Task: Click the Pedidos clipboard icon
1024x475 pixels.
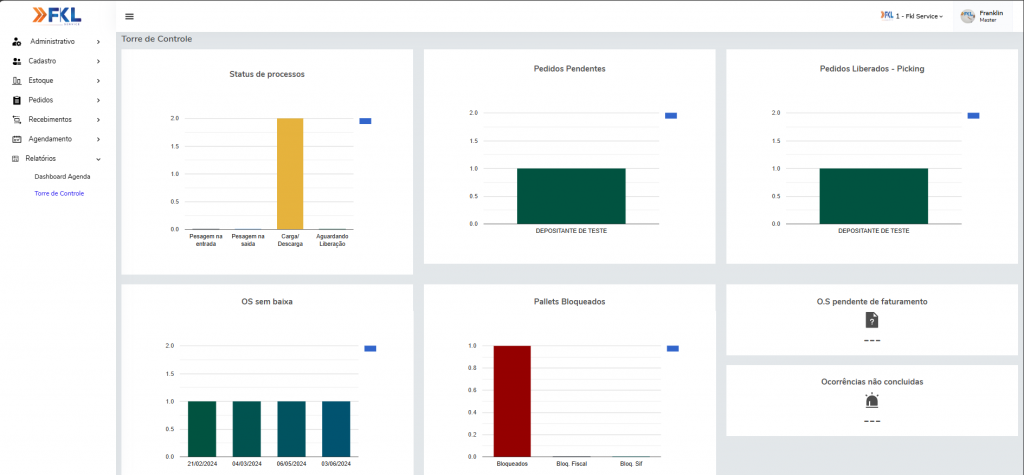Action: [17, 100]
